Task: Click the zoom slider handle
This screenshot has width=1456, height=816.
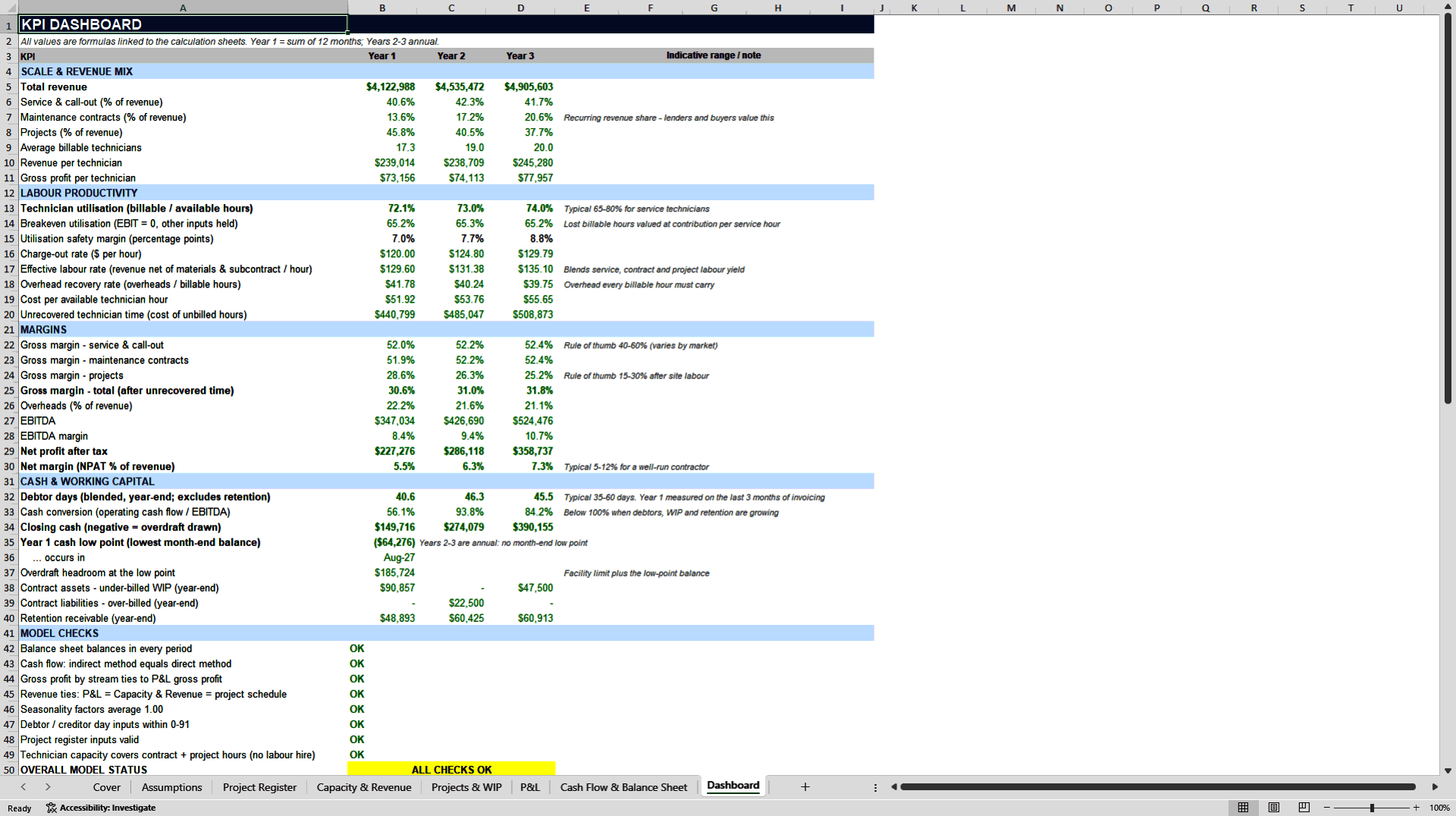Action: [x=1372, y=808]
